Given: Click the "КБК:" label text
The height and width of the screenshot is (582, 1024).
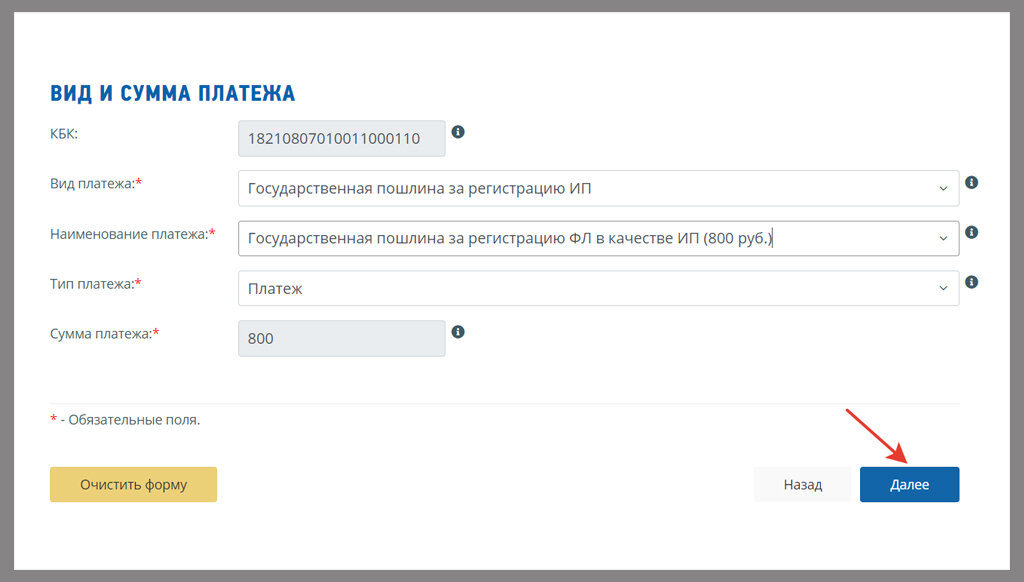Looking at the screenshot, I should 64,134.
